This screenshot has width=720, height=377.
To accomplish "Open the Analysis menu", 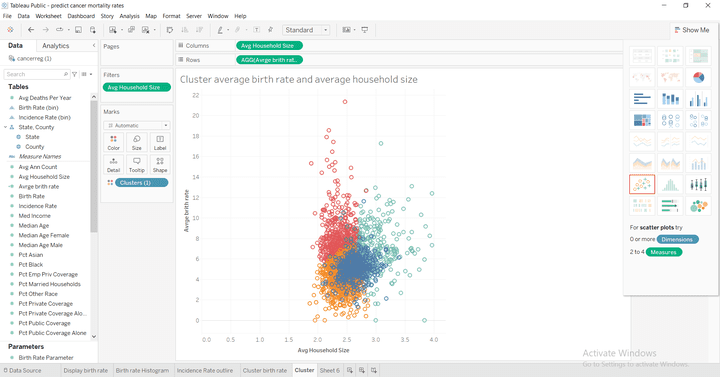I will tap(129, 16).
